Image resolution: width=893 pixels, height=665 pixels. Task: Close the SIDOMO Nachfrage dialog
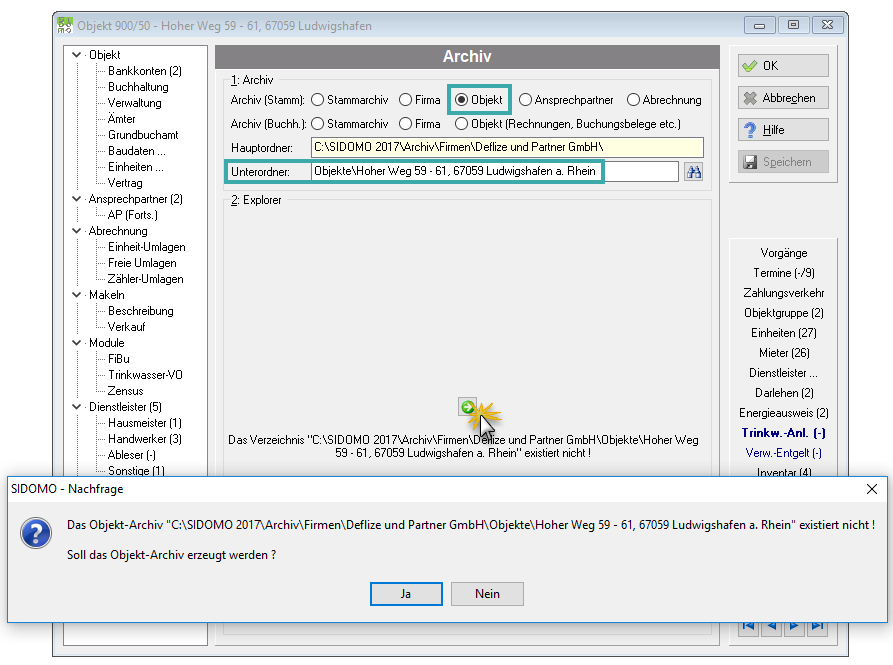click(871, 489)
